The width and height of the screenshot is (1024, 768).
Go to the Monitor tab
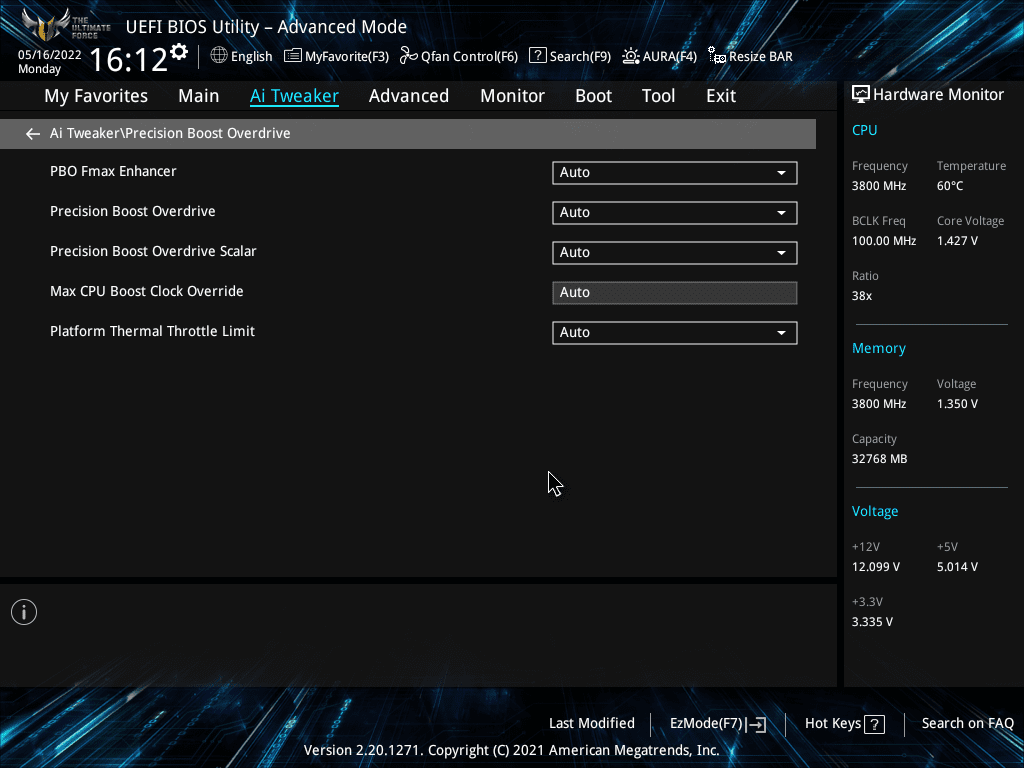(512, 96)
